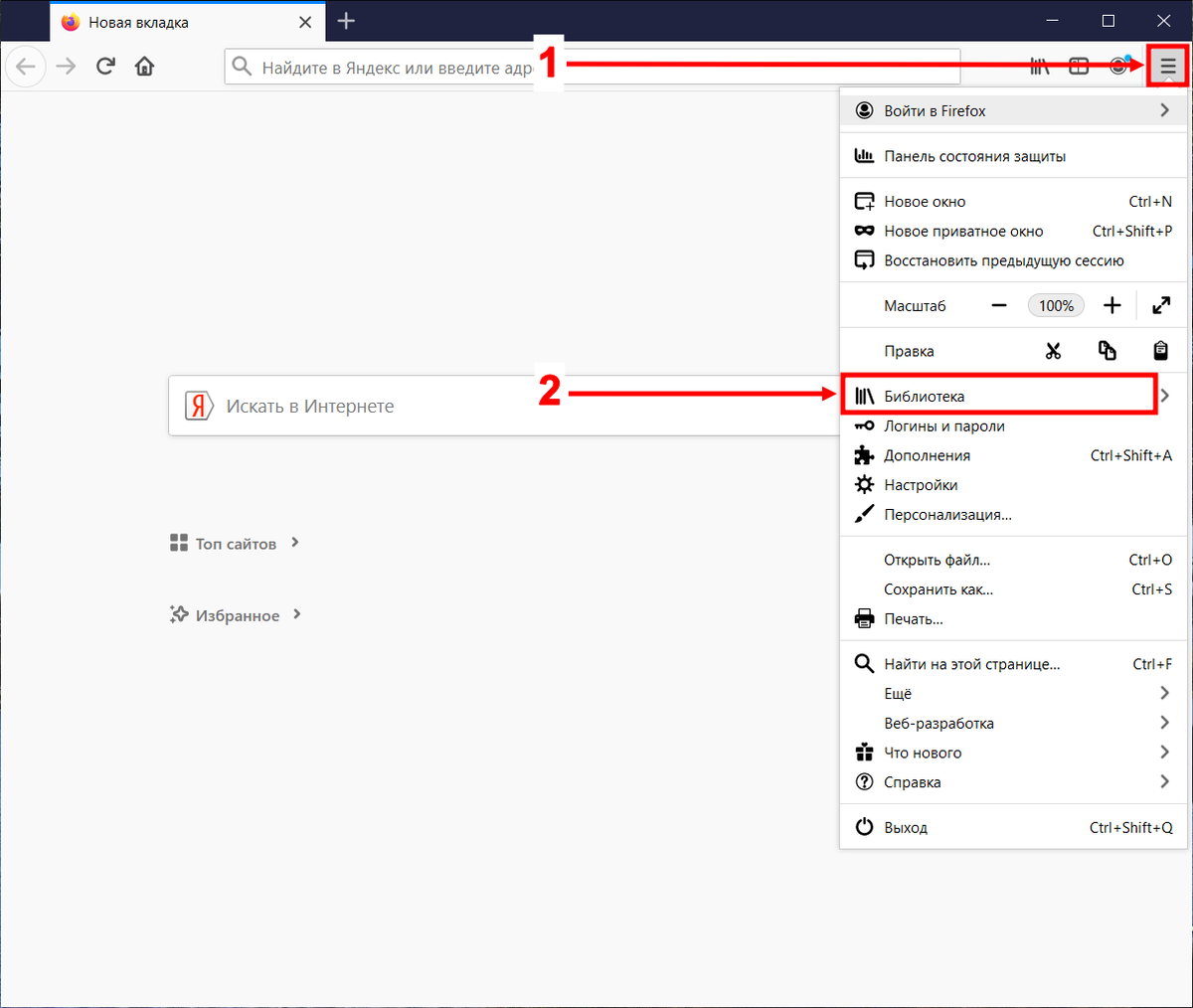Image resolution: width=1193 pixels, height=1008 pixels.
Task: Select the Firefox account profile icon
Action: (1117, 66)
